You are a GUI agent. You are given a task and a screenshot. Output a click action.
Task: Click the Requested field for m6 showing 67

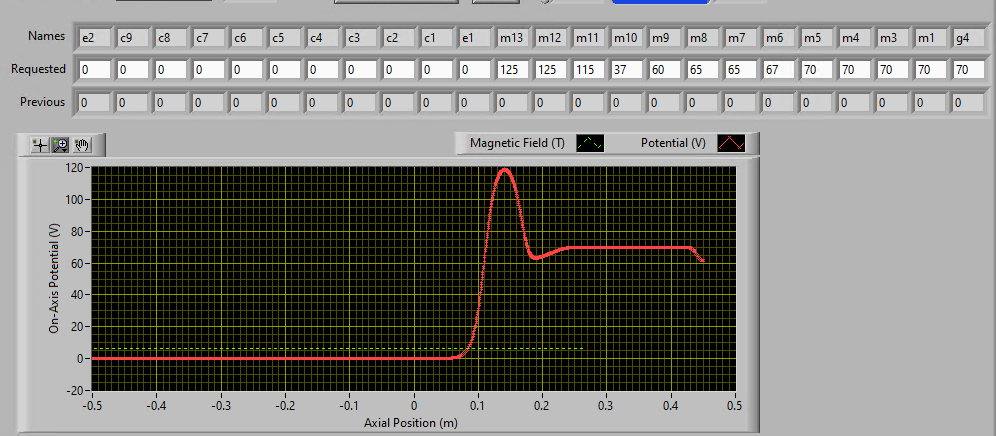pos(780,69)
